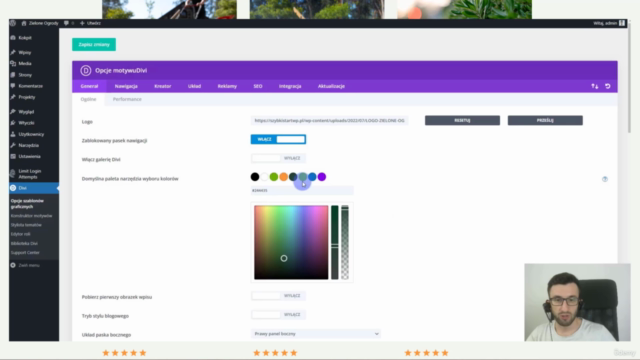Toggle Tryb stylu blogowego switch
The height and width of the screenshot is (360, 640).
coord(278,315)
